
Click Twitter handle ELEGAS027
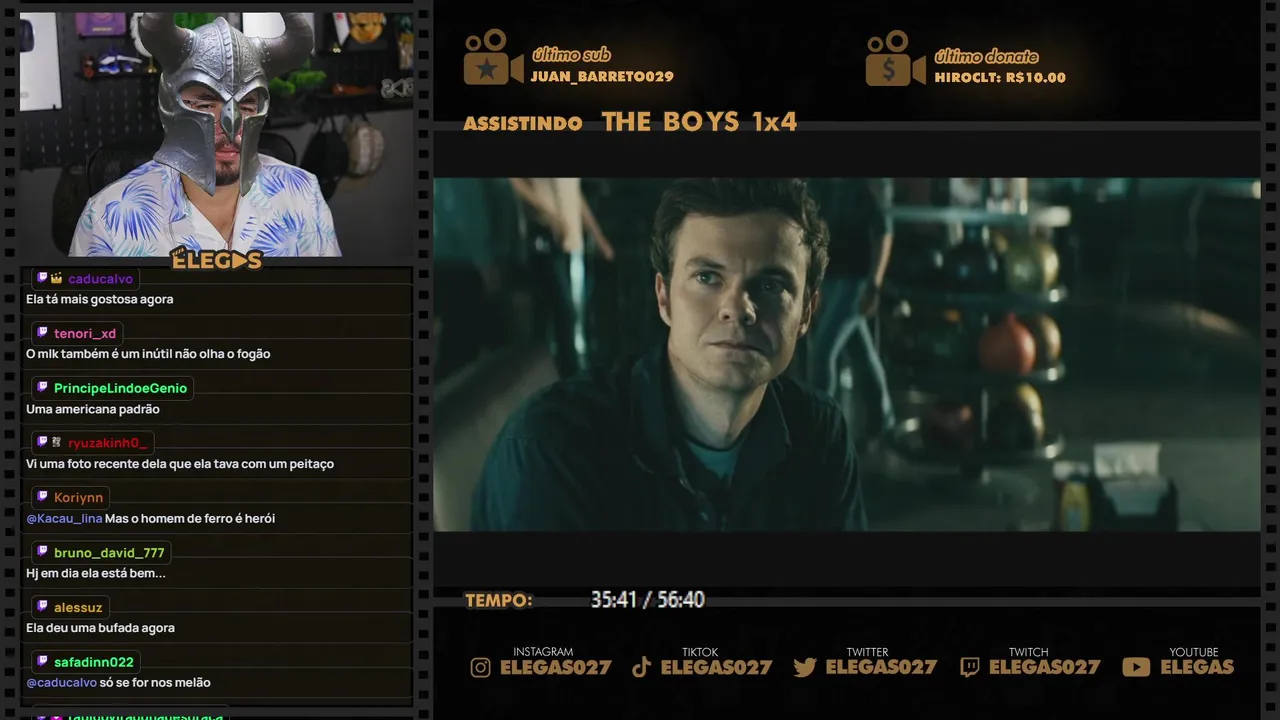[x=882, y=667]
